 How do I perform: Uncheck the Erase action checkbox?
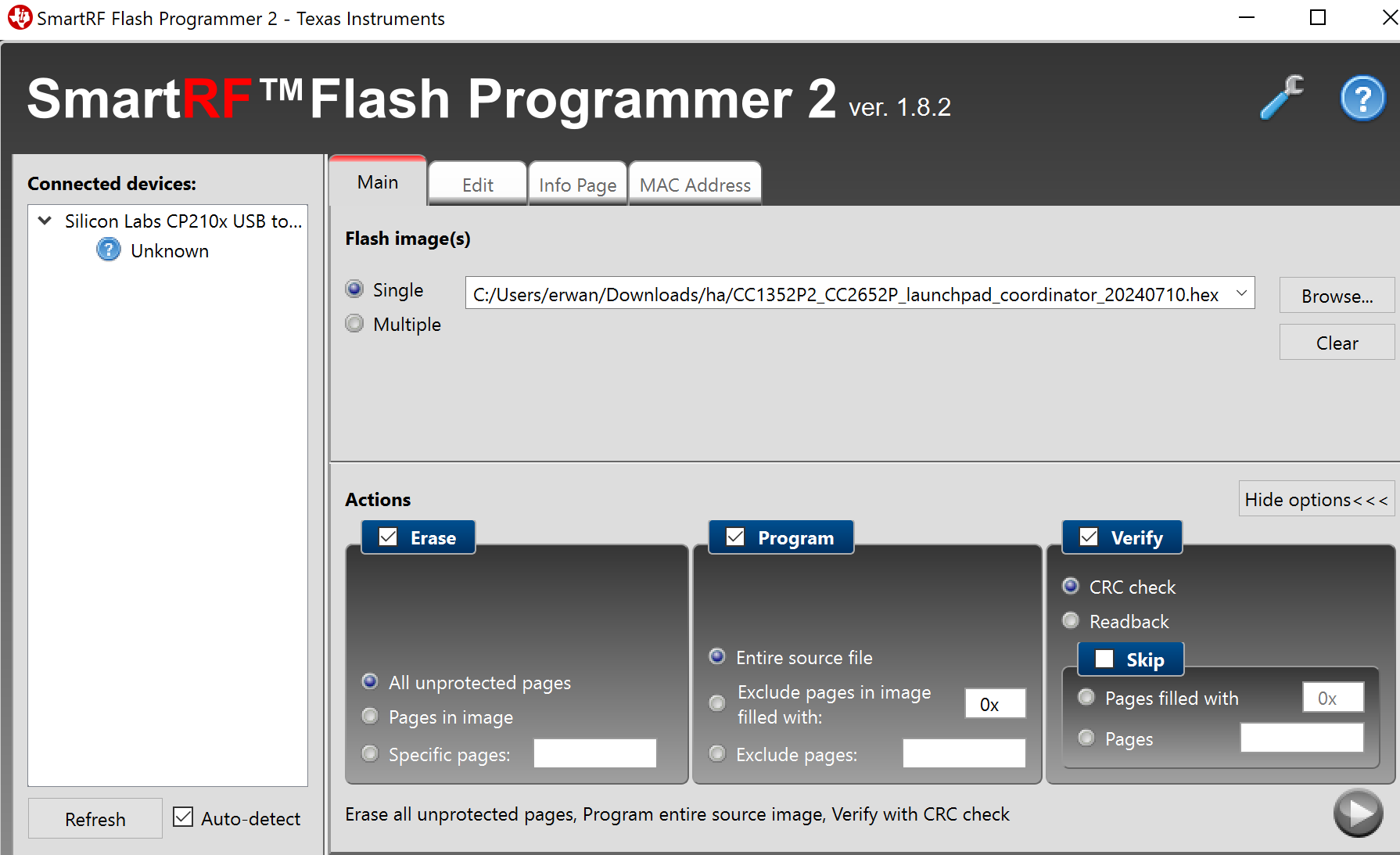(x=388, y=537)
